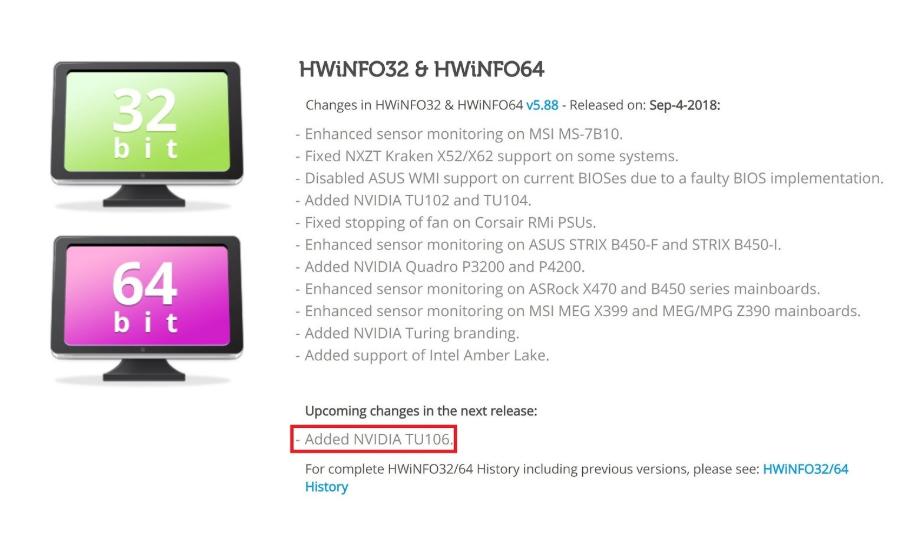Click the green 32 bit monitor icon

[146, 134]
